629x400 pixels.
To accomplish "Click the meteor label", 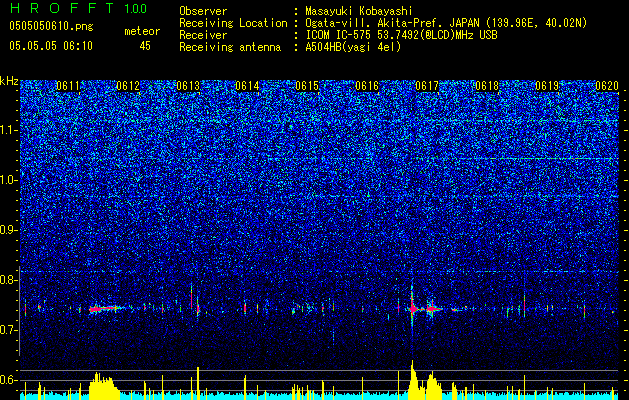I will pos(142,31).
